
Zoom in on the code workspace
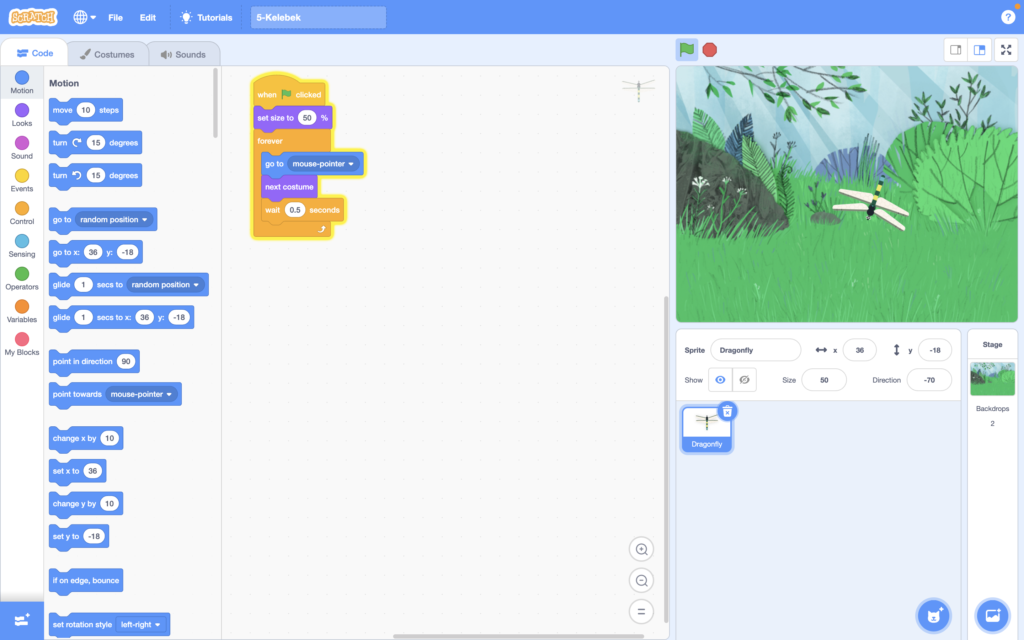click(641, 548)
